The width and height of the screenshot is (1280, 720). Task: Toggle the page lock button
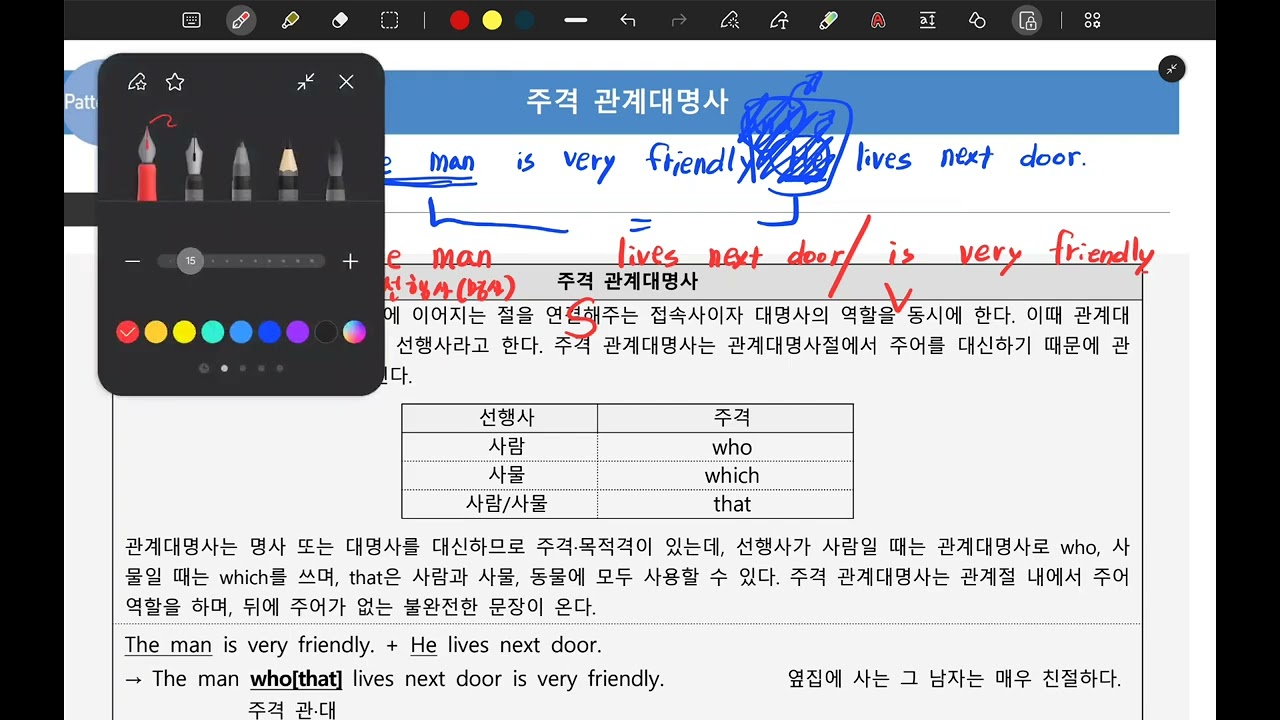click(1027, 20)
